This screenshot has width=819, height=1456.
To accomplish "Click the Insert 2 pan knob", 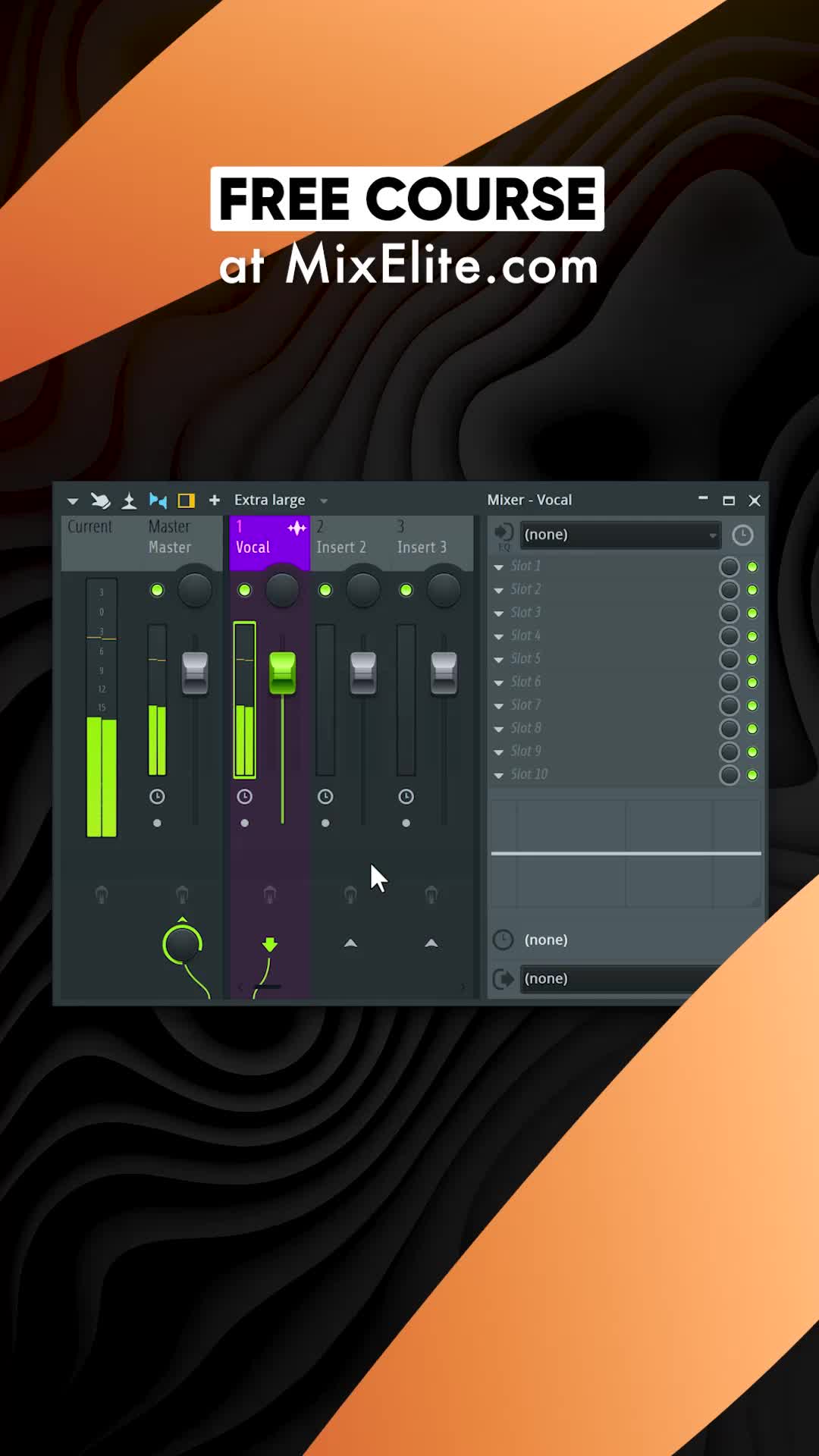I will pyautogui.click(x=363, y=589).
